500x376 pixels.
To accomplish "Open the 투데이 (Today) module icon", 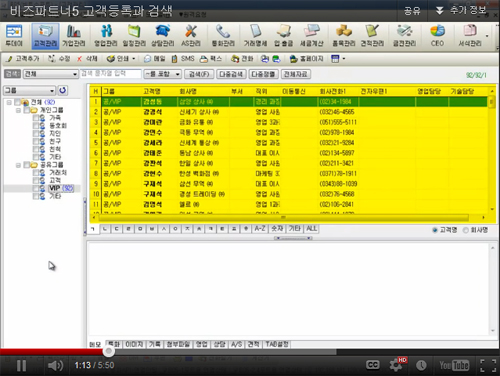I will click(x=14, y=35).
